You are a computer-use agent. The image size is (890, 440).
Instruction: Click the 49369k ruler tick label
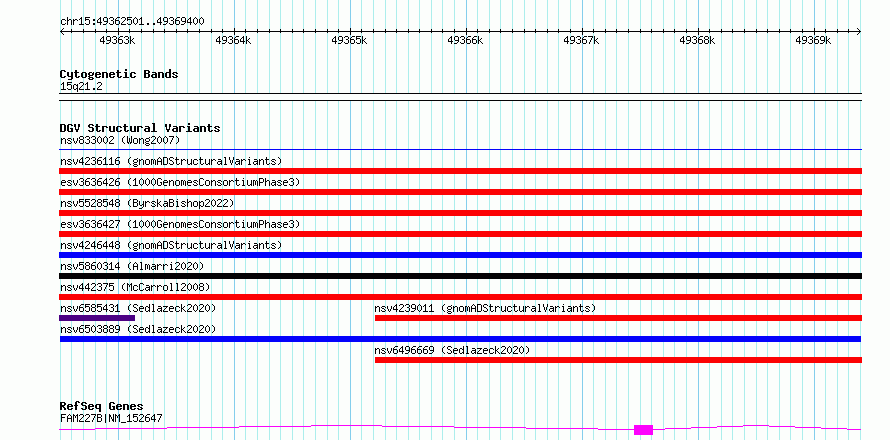pyautogui.click(x=813, y=40)
